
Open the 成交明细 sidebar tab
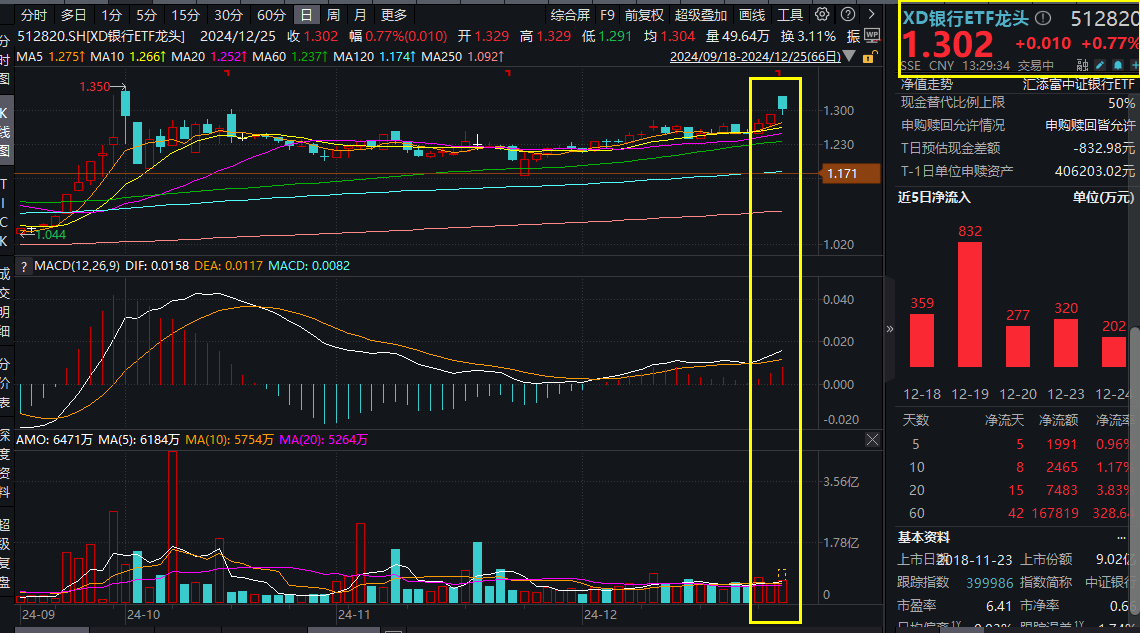(4, 302)
